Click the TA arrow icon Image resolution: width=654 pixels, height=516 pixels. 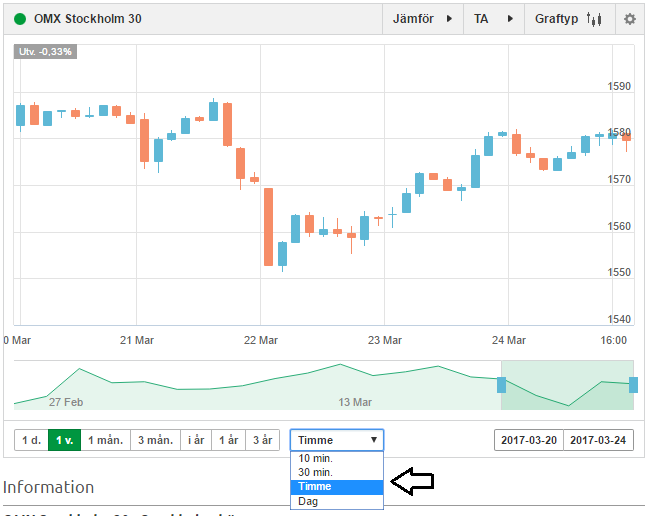pyautogui.click(x=510, y=19)
